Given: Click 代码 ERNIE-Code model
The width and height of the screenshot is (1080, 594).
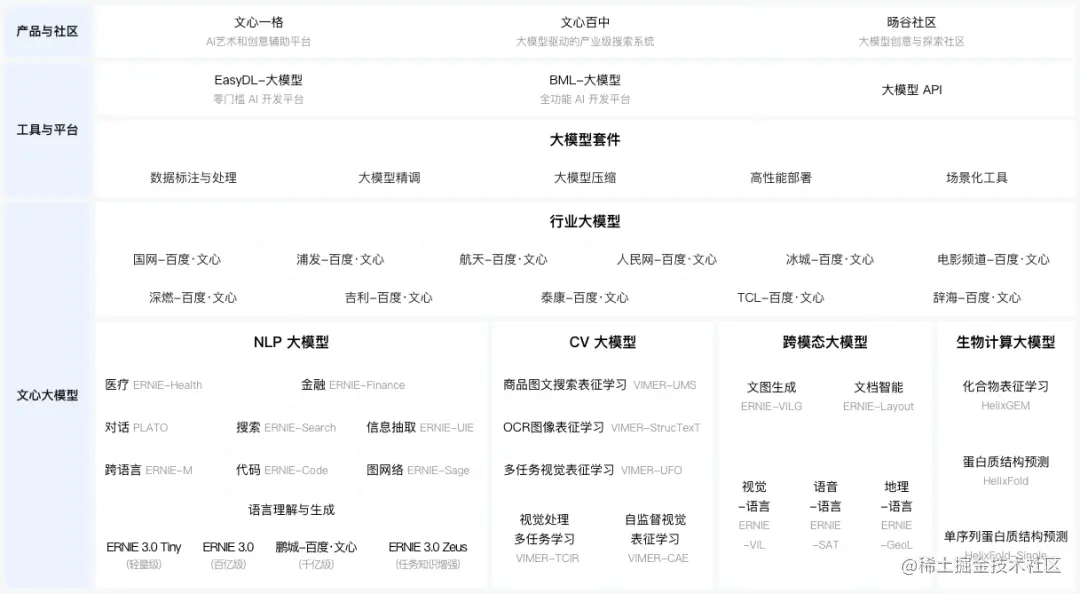Looking at the screenshot, I should pos(282,470).
